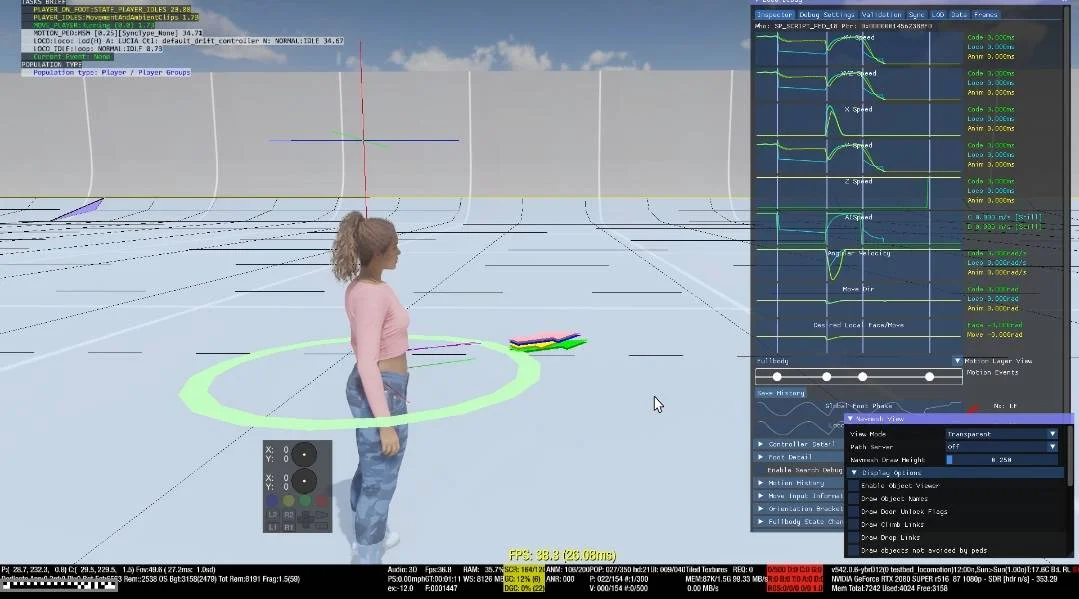1079x599 pixels.
Task: Enable the Enable Object Viewer checkbox
Action: pos(853,485)
